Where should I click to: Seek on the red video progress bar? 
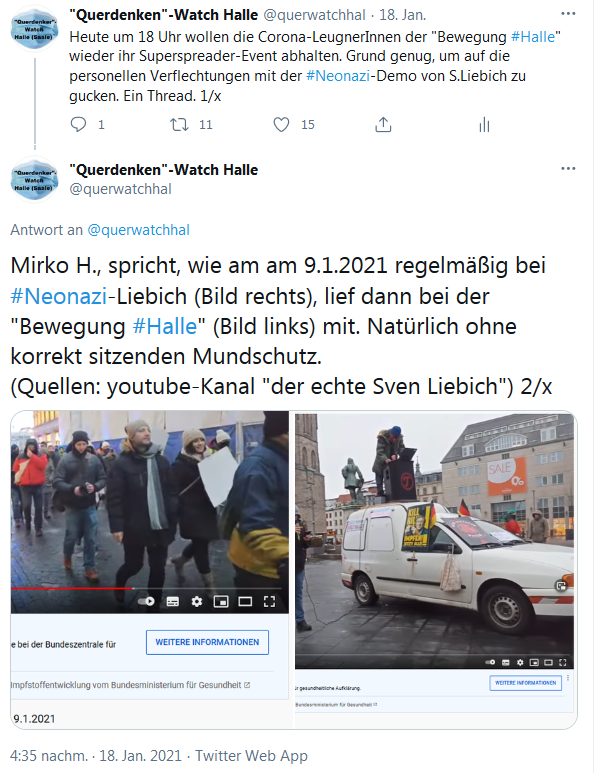coord(72,588)
